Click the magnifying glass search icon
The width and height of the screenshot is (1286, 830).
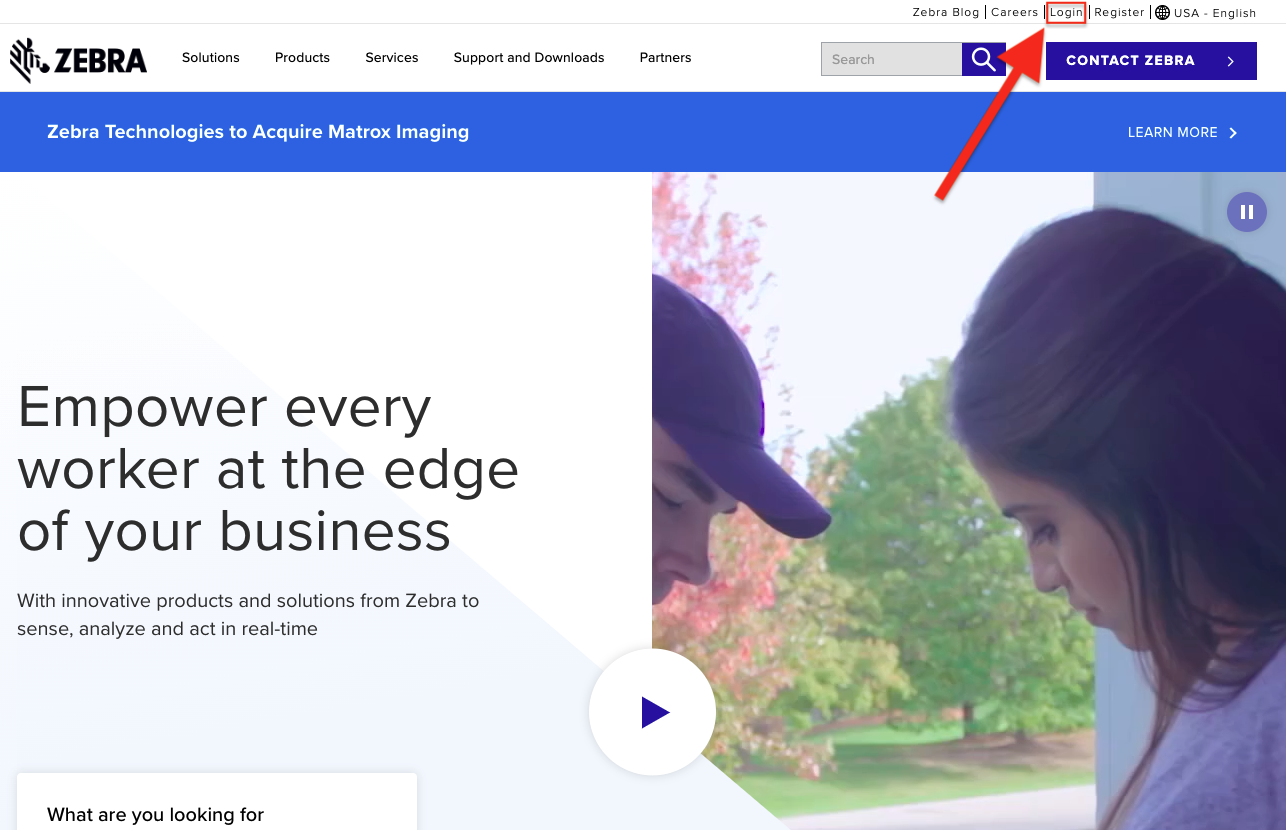tap(983, 59)
